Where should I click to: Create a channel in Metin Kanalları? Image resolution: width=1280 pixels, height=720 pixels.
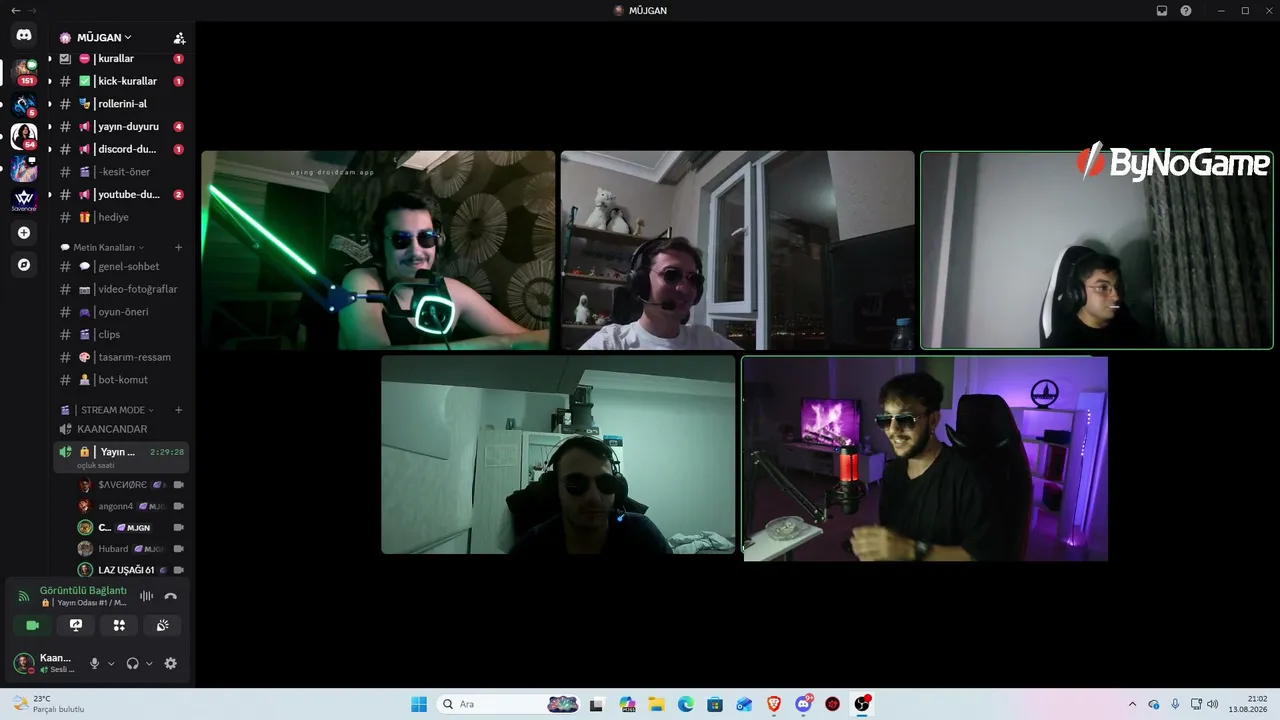click(179, 247)
